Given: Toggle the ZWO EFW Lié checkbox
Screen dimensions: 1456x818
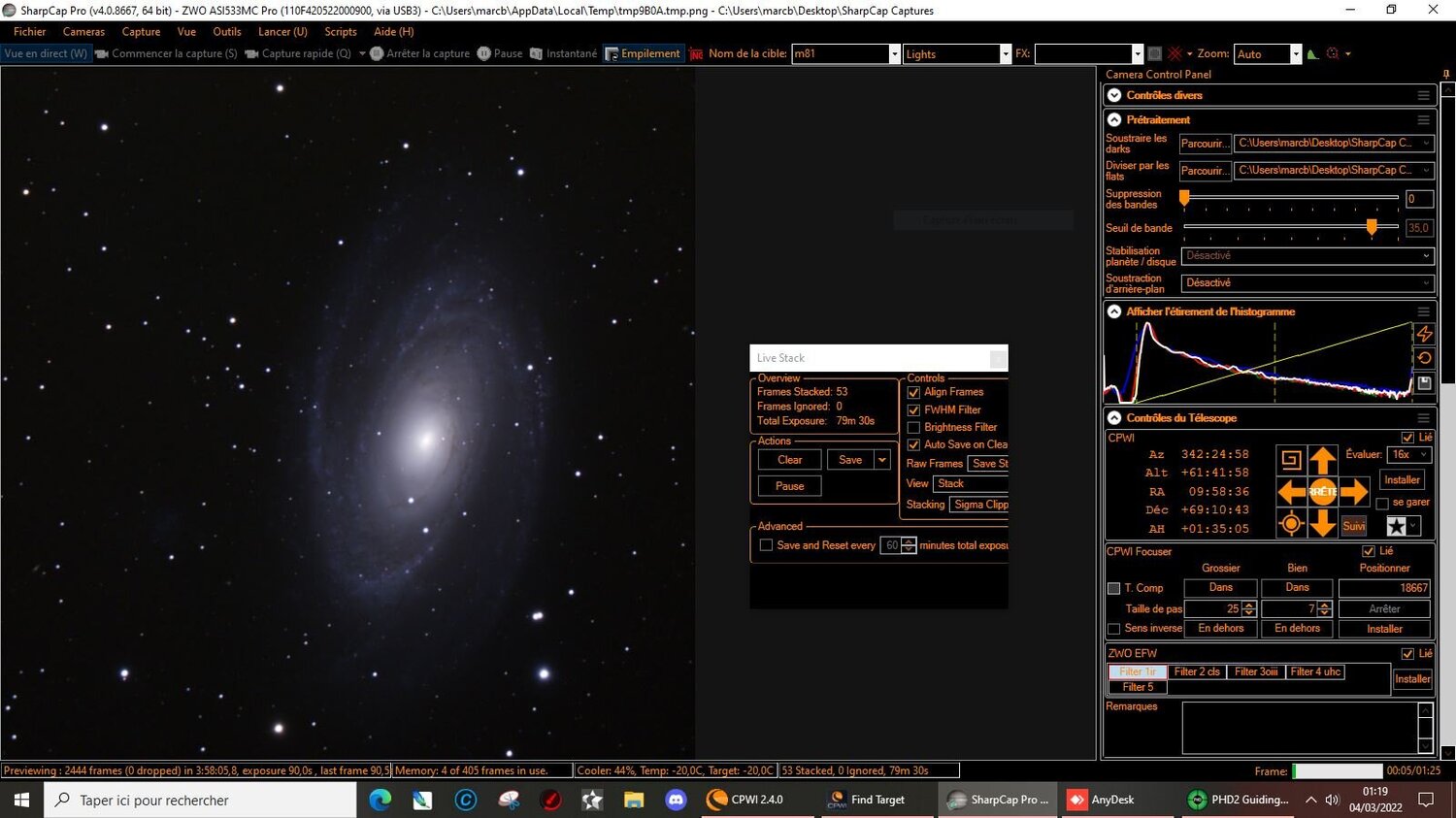Looking at the screenshot, I should click(x=1407, y=654).
